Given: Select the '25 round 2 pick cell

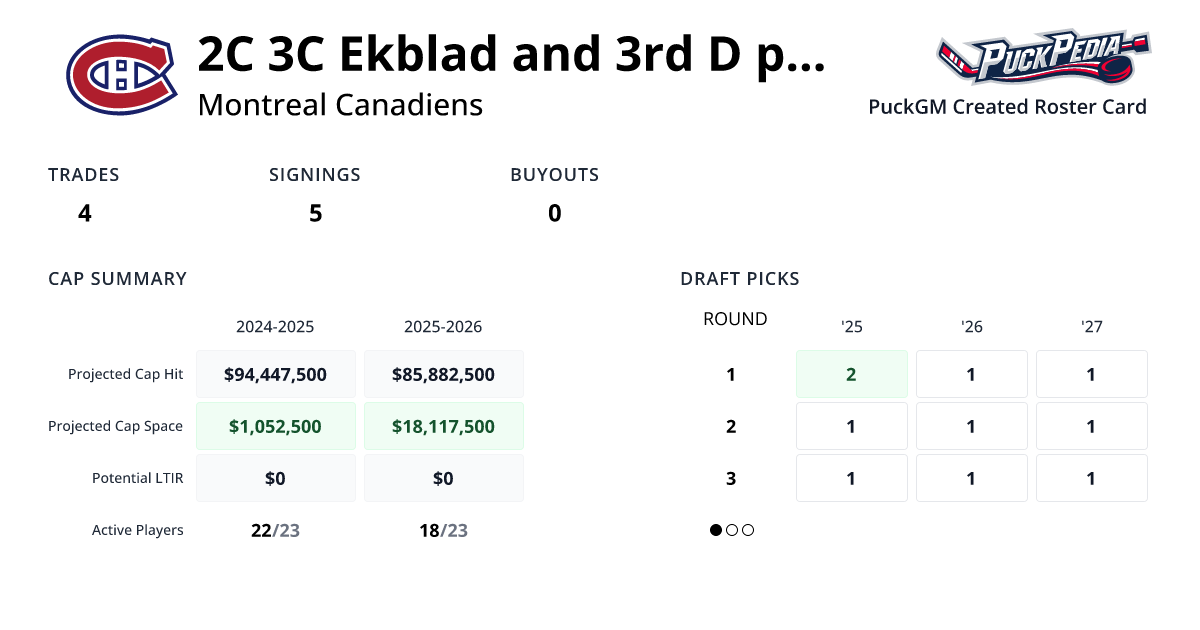Looking at the screenshot, I should coord(851,425).
